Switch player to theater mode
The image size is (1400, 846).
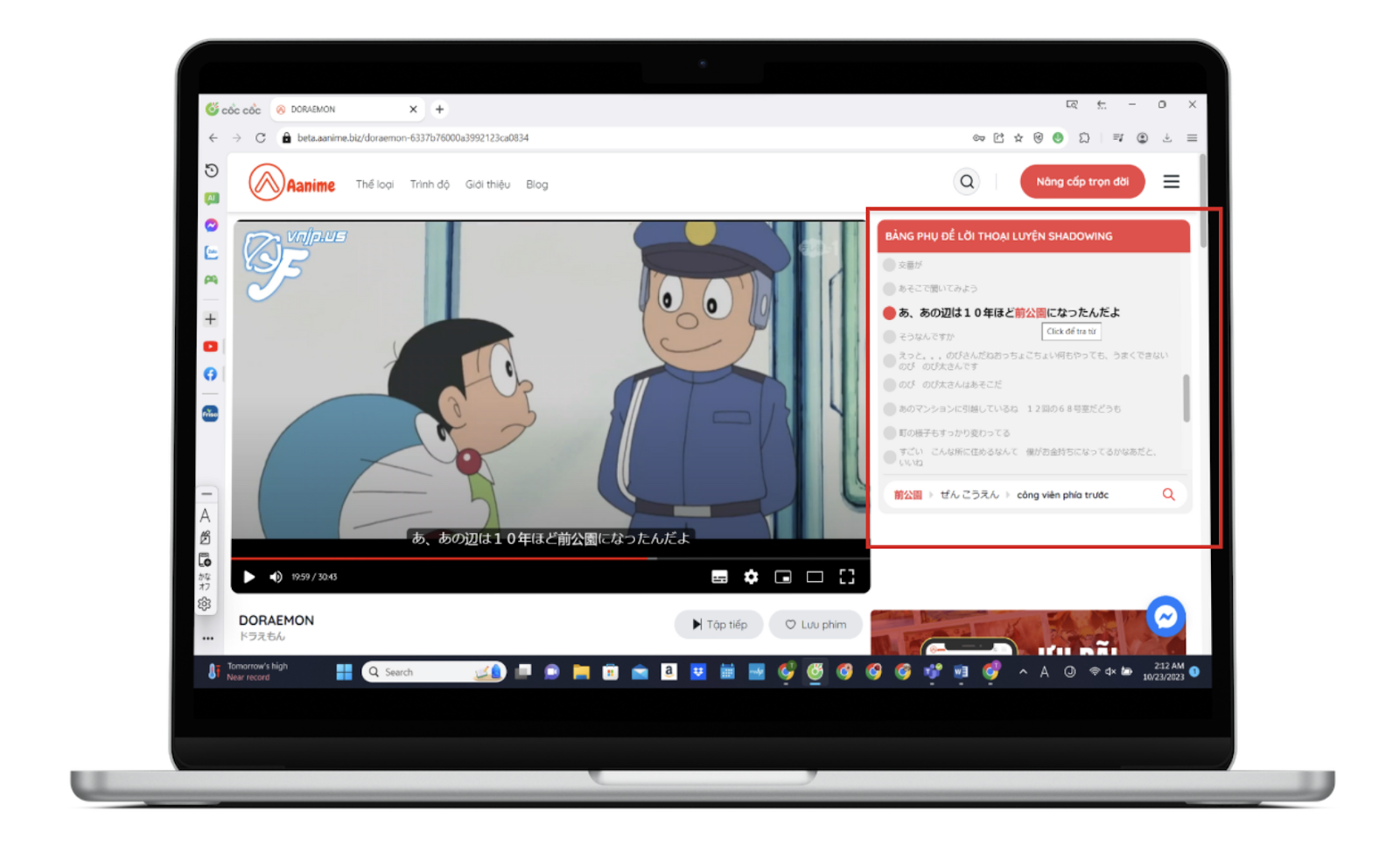[815, 577]
